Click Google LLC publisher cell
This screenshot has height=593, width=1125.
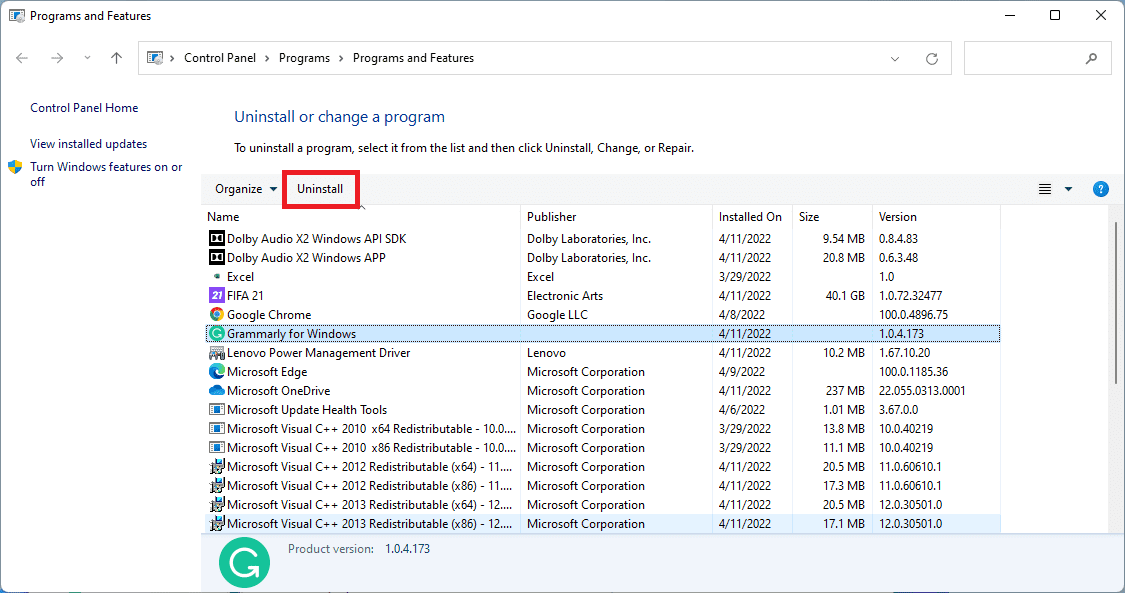click(x=557, y=315)
